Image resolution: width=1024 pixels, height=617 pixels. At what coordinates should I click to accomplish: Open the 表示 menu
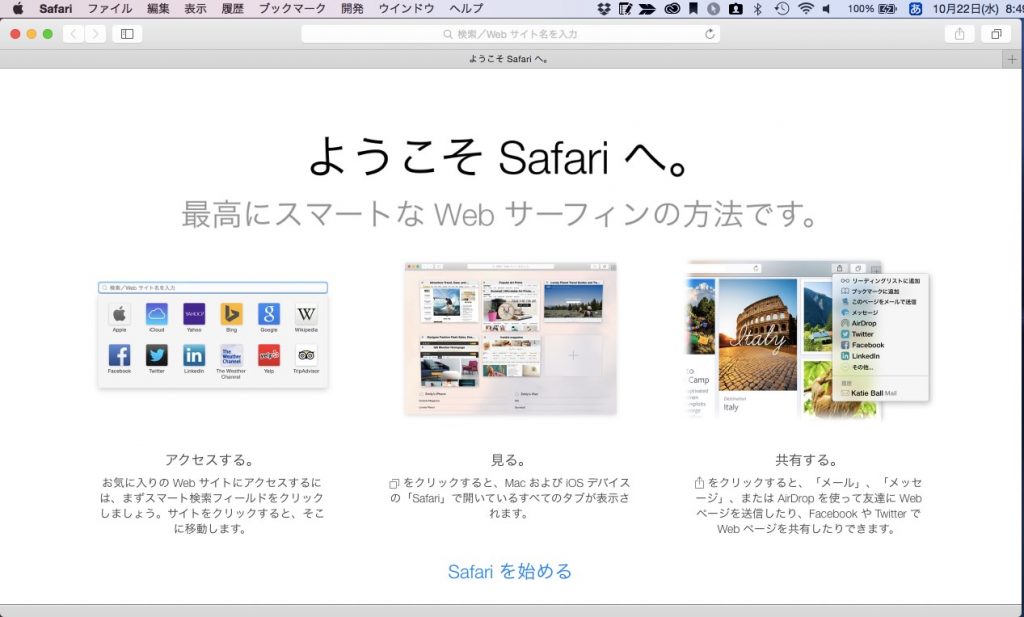coord(195,8)
